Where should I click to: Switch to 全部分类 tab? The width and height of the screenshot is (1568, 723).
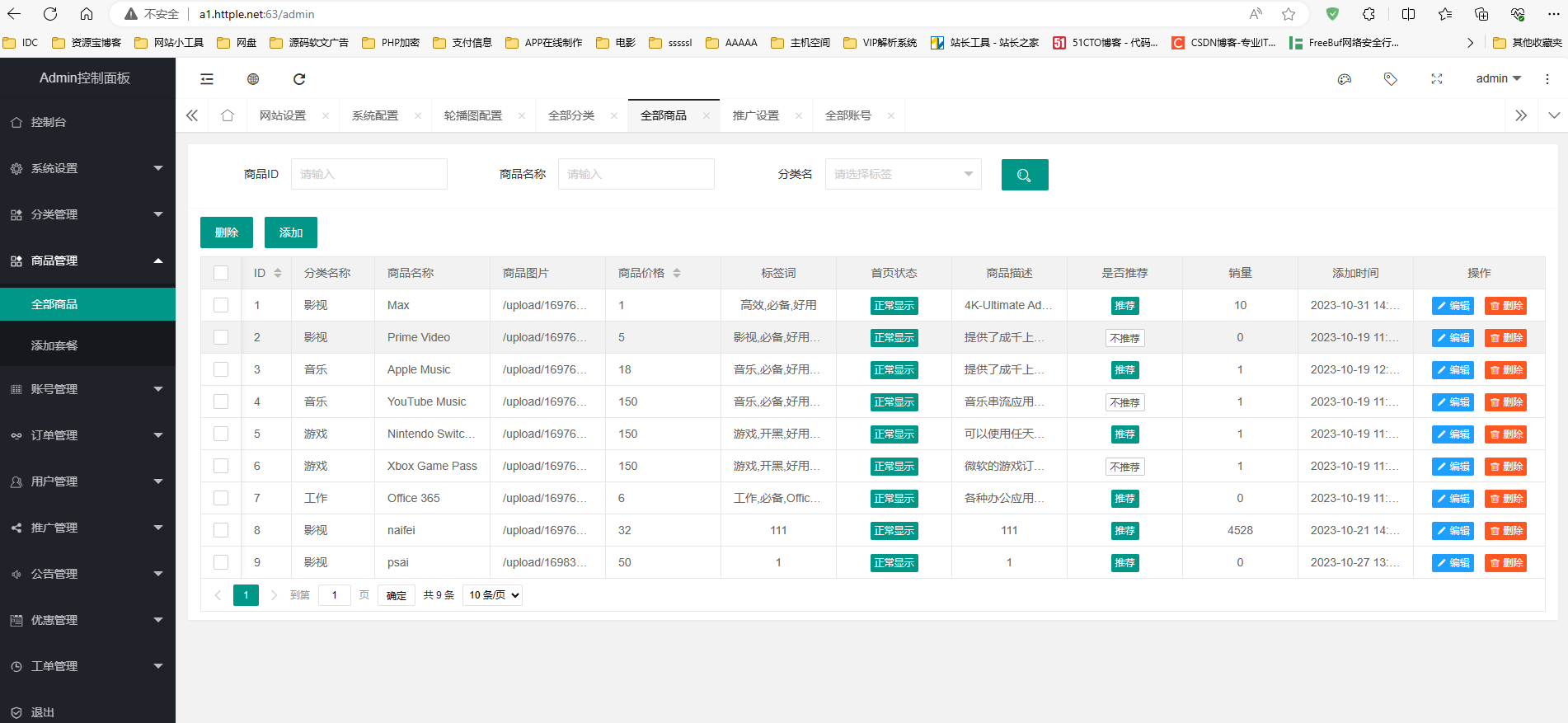click(x=571, y=115)
